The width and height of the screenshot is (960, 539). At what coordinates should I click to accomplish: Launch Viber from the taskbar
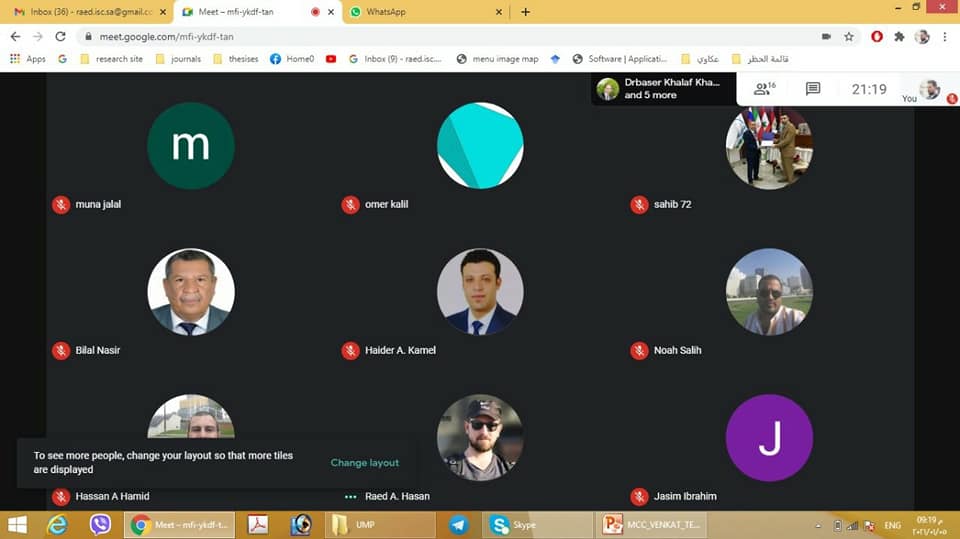(x=100, y=524)
